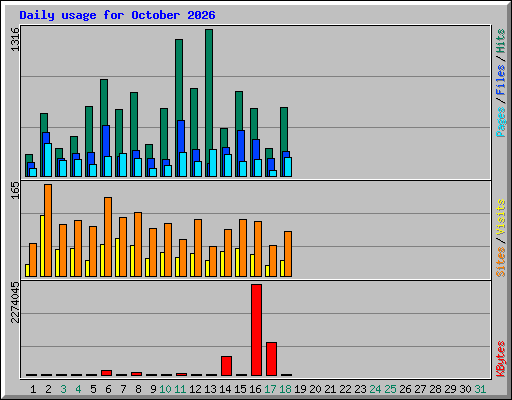Screen dimensions: 512x400
Task: Click the orange sites bar for day 6
Action: pos(108,237)
